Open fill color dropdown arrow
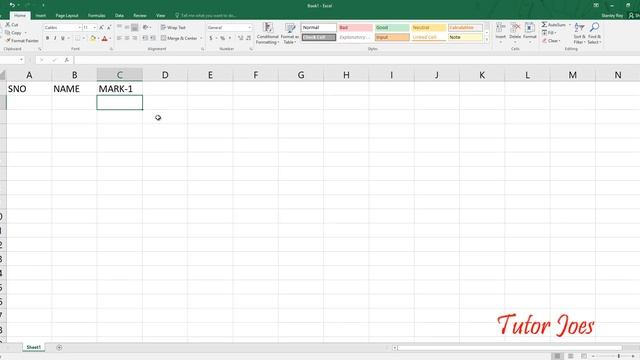 click(x=98, y=38)
